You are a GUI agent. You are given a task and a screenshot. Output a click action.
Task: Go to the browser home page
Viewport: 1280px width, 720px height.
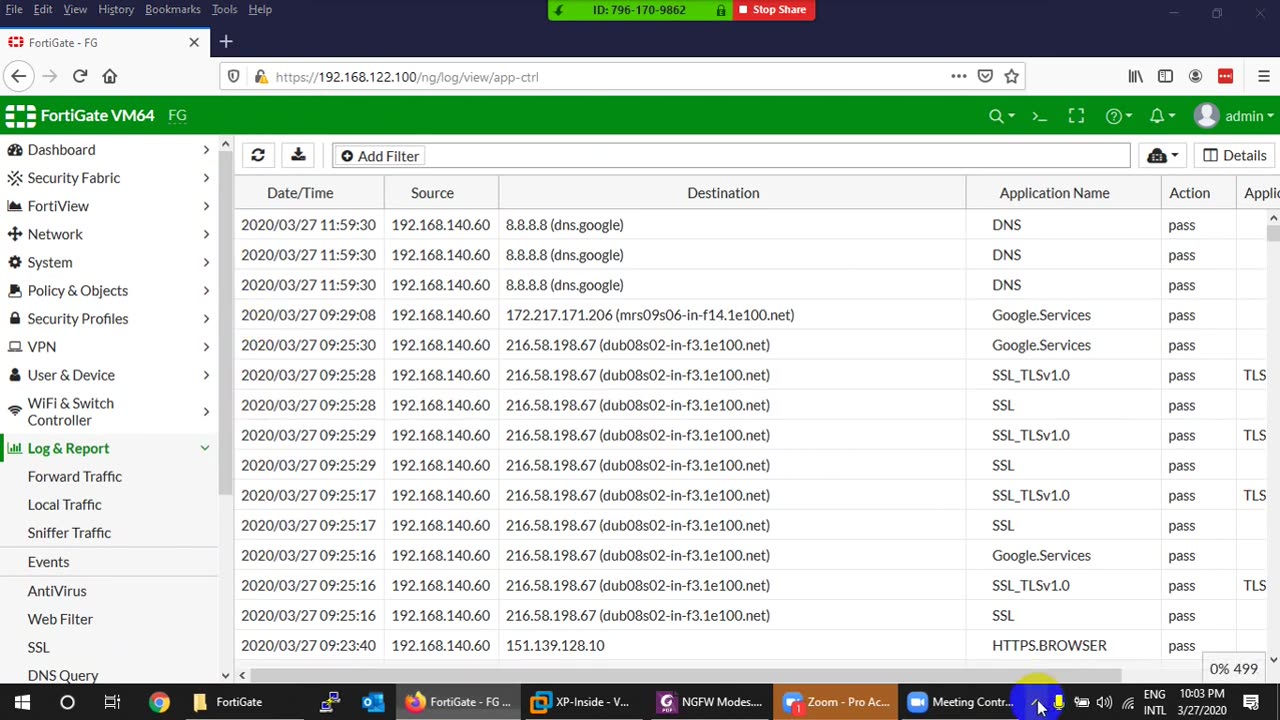(x=110, y=76)
